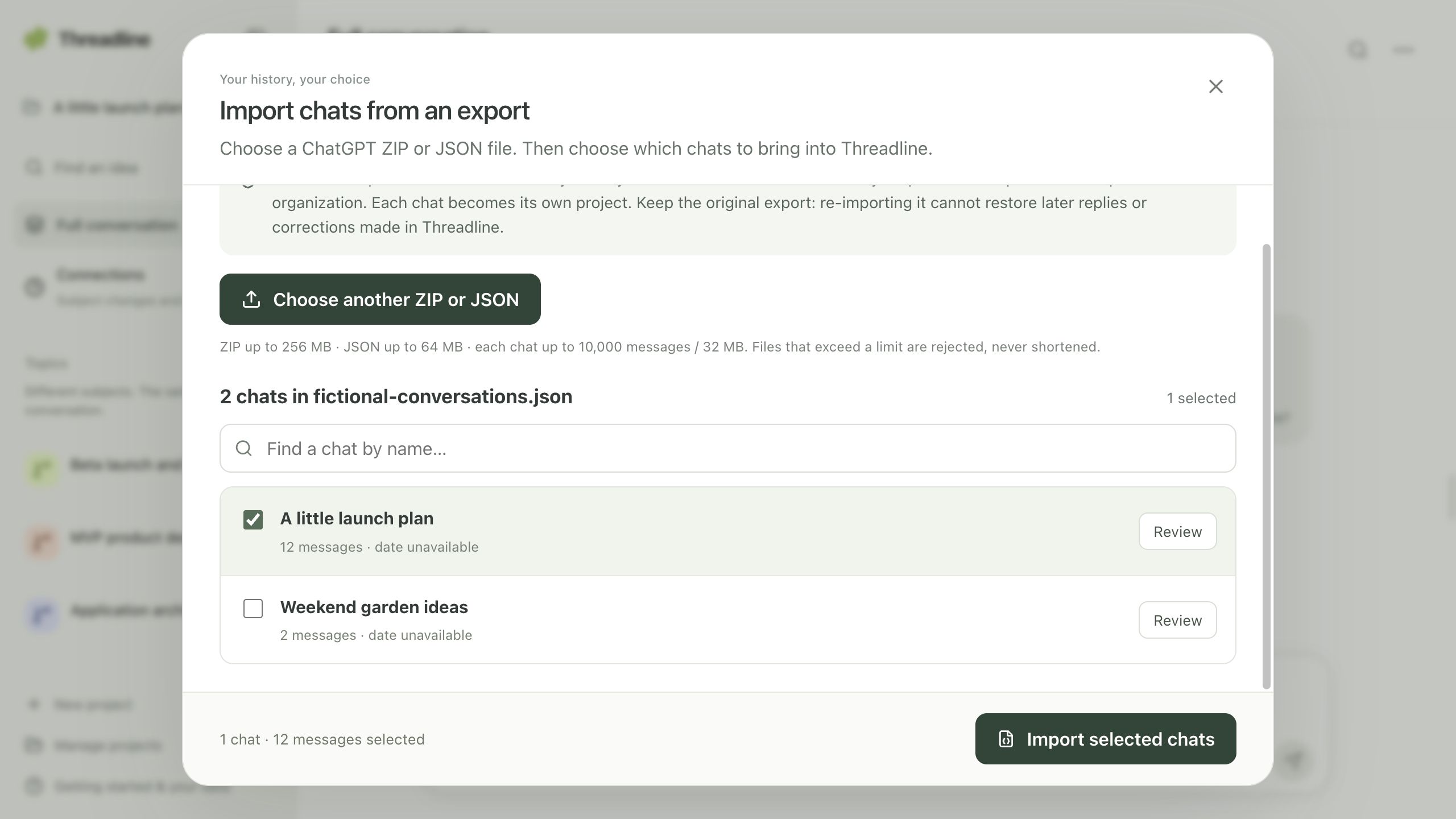Screen dimensions: 1456x819
Task: Review the Weekend garden ideas chat
Action: [1177, 620]
